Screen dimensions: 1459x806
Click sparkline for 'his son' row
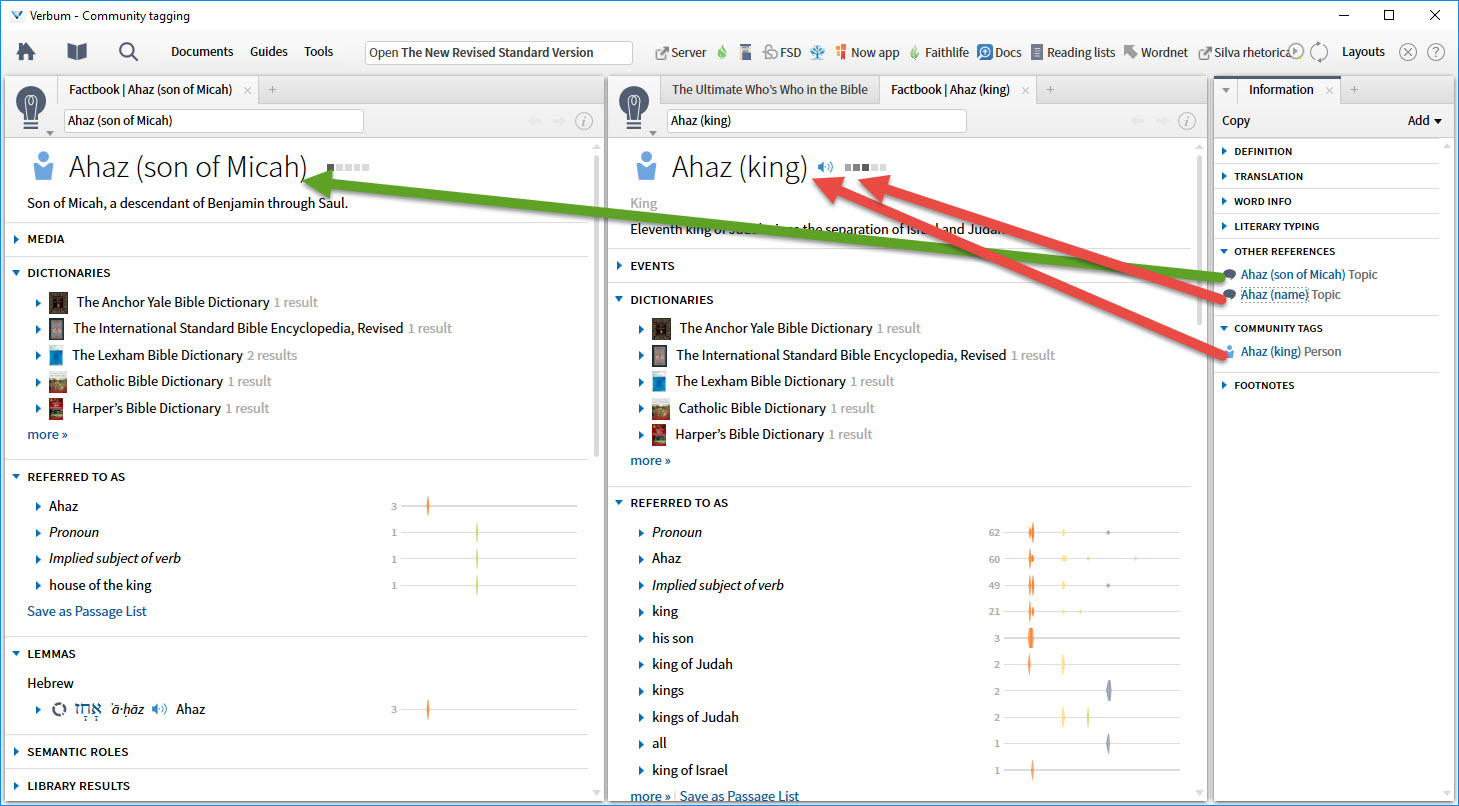click(1092, 638)
